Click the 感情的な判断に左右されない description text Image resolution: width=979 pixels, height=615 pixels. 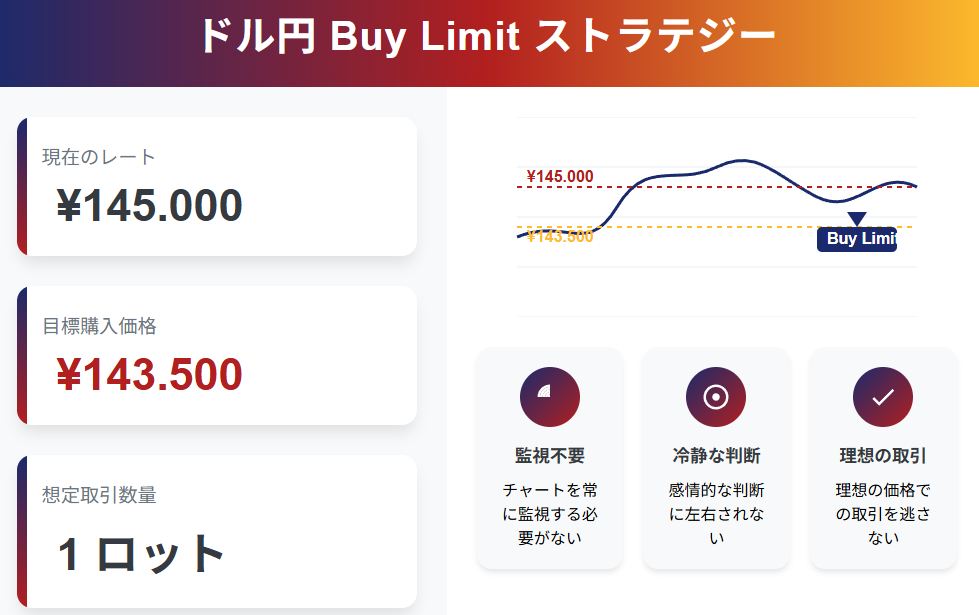pos(716,514)
